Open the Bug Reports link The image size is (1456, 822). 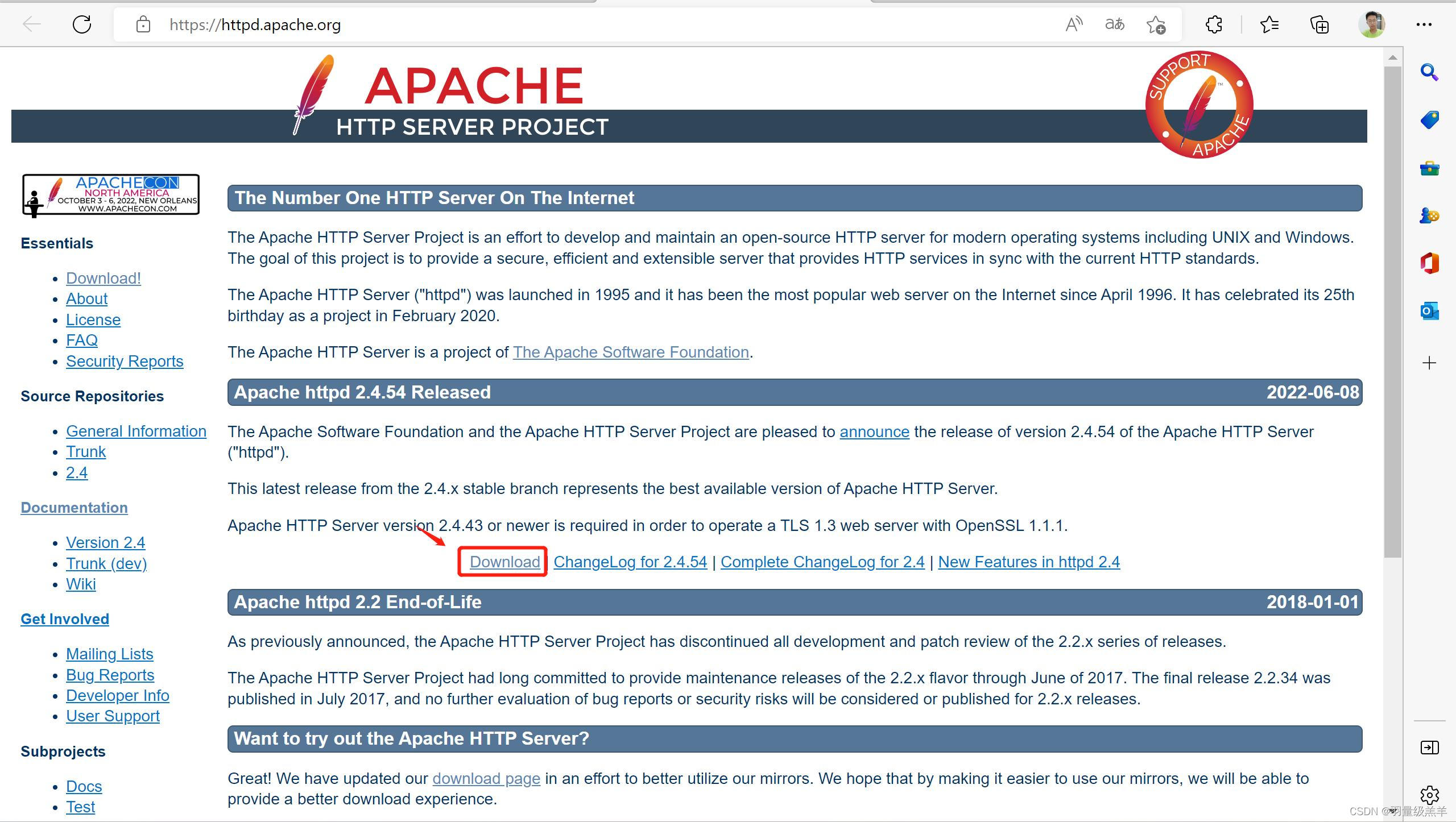click(110, 675)
